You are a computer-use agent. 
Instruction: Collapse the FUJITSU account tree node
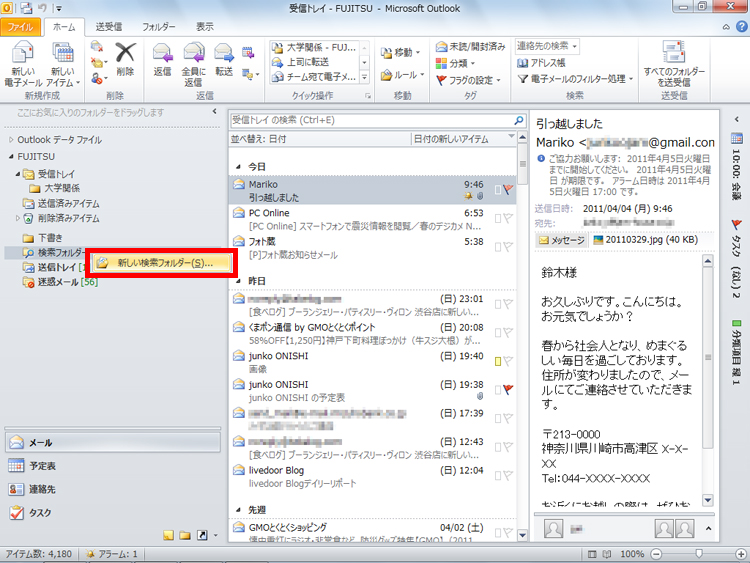pyautogui.click(x=11, y=157)
